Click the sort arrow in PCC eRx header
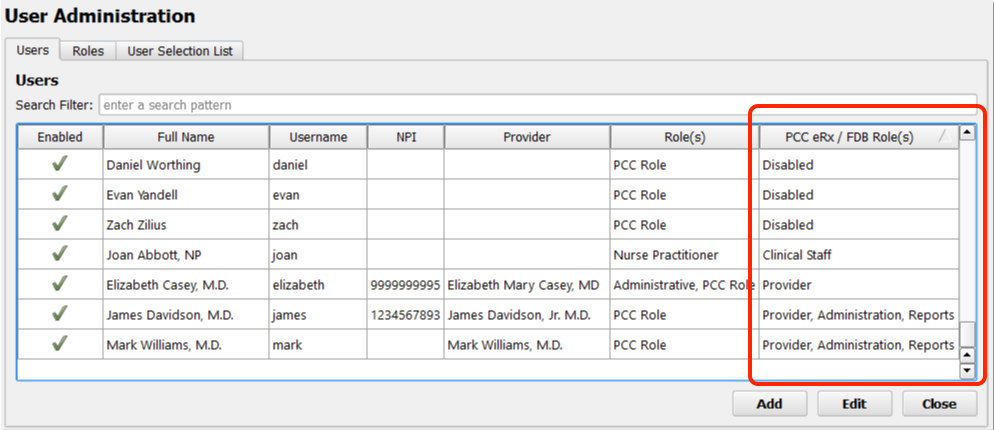The height and width of the screenshot is (430, 994). pos(945,136)
